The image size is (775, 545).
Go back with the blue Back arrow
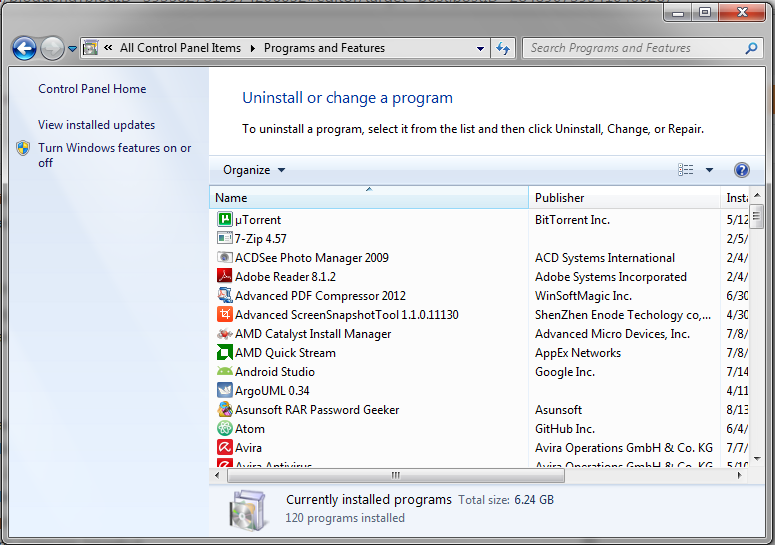point(24,48)
